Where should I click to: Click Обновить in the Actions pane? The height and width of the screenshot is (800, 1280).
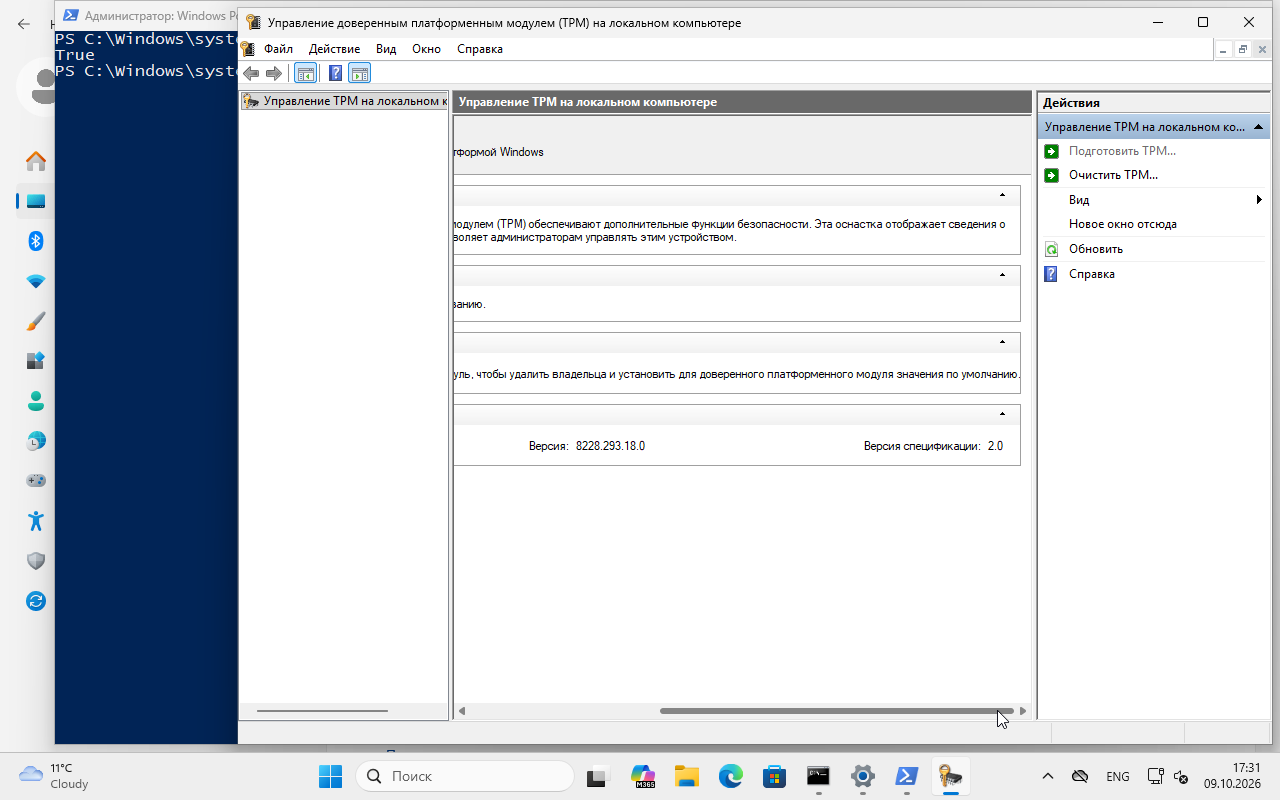[x=1096, y=249]
